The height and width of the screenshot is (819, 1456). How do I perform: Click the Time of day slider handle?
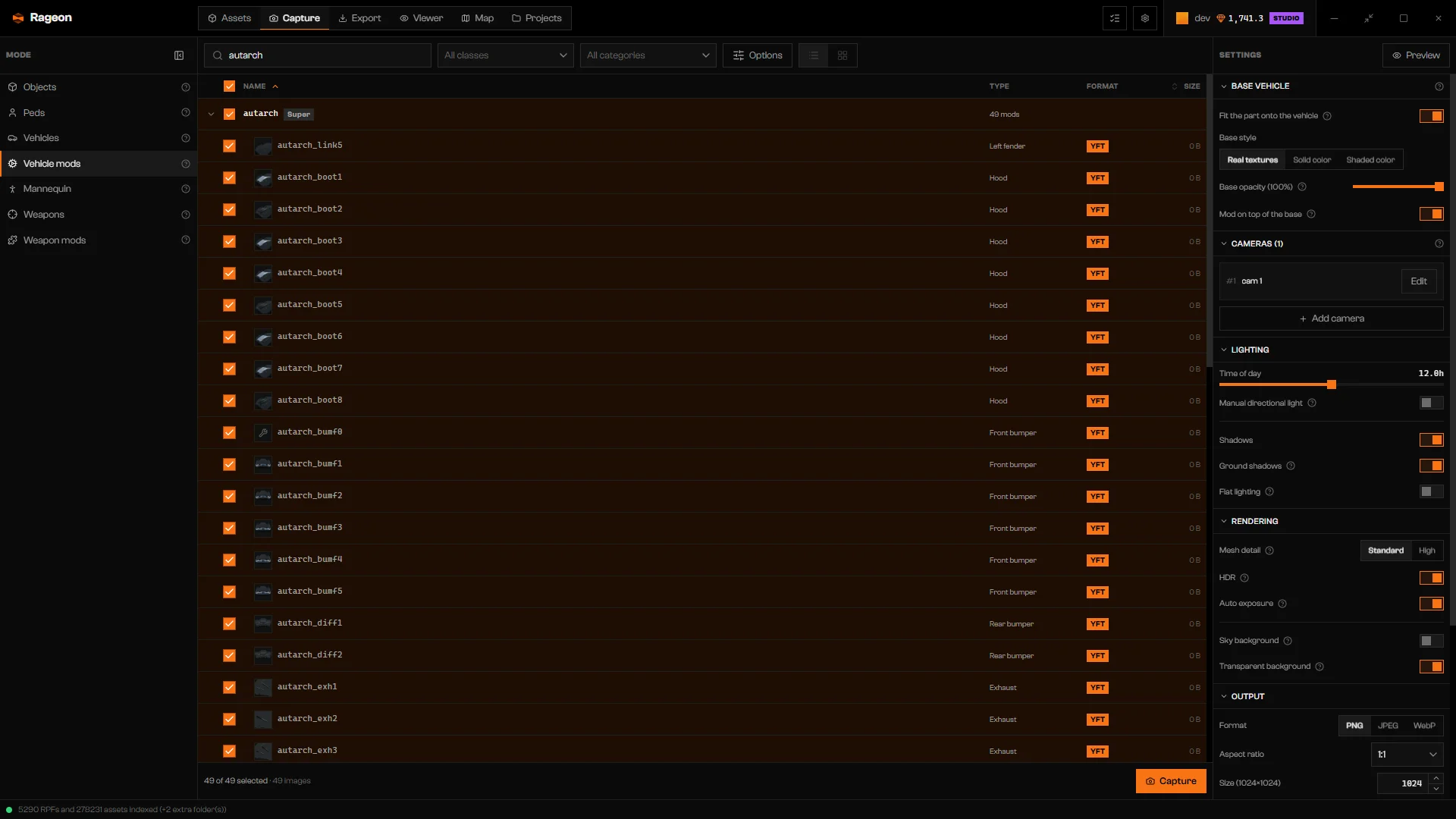point(1331,385)
